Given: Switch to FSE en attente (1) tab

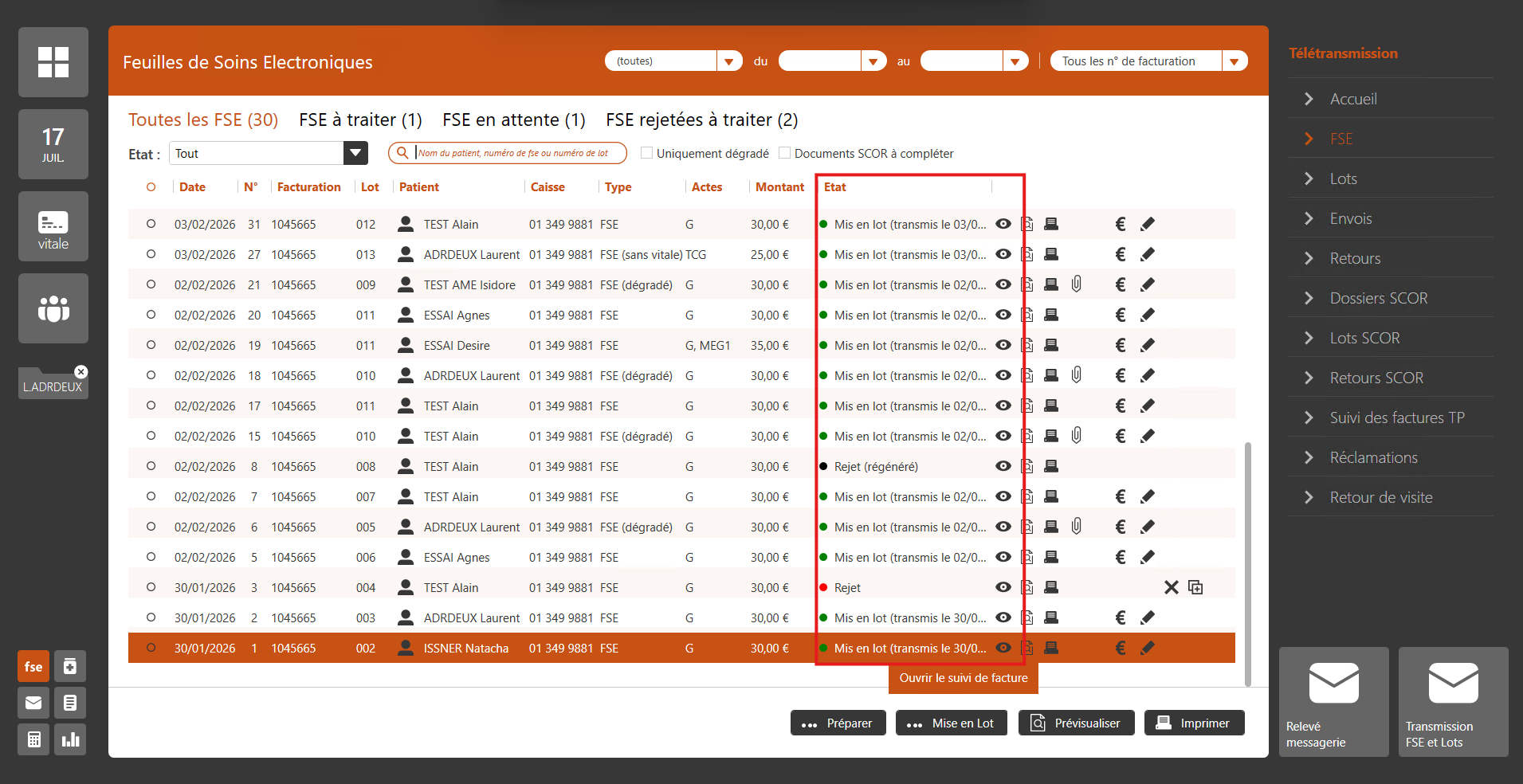Looking at the screenshot, I should (x=514, y=120).
